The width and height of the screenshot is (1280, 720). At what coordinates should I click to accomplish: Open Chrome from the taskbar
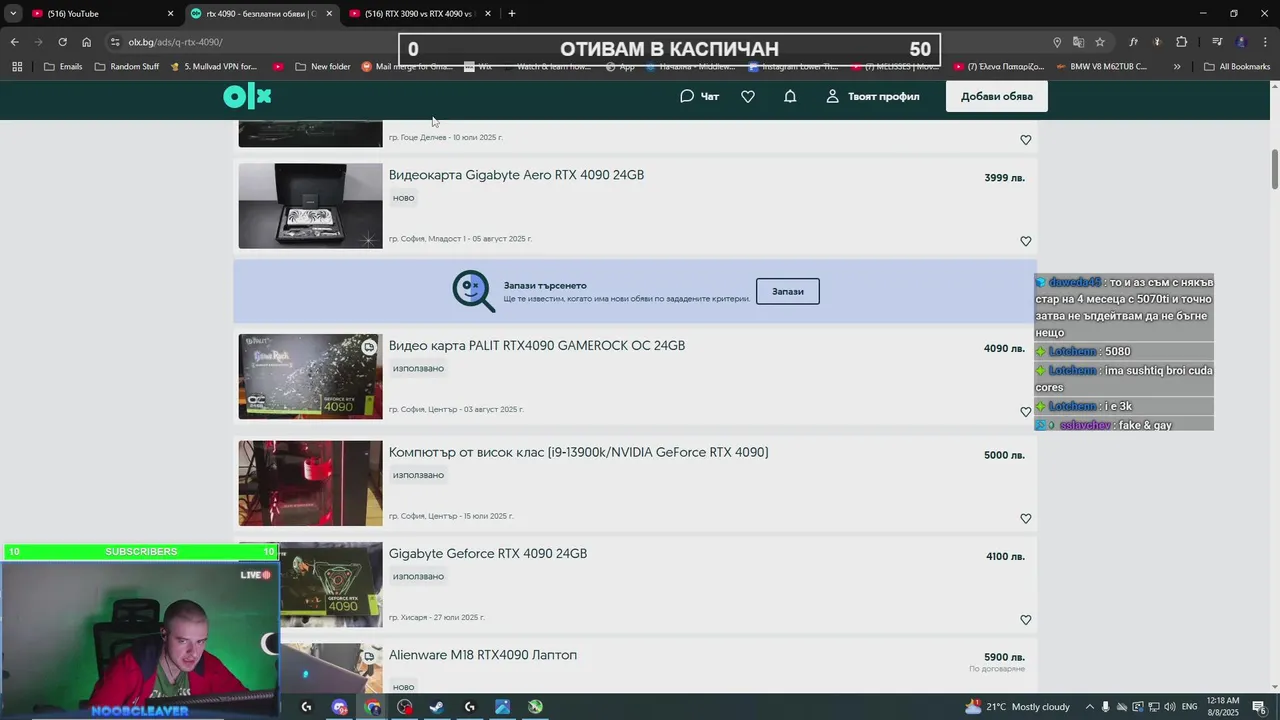click(x=372, y=707)
